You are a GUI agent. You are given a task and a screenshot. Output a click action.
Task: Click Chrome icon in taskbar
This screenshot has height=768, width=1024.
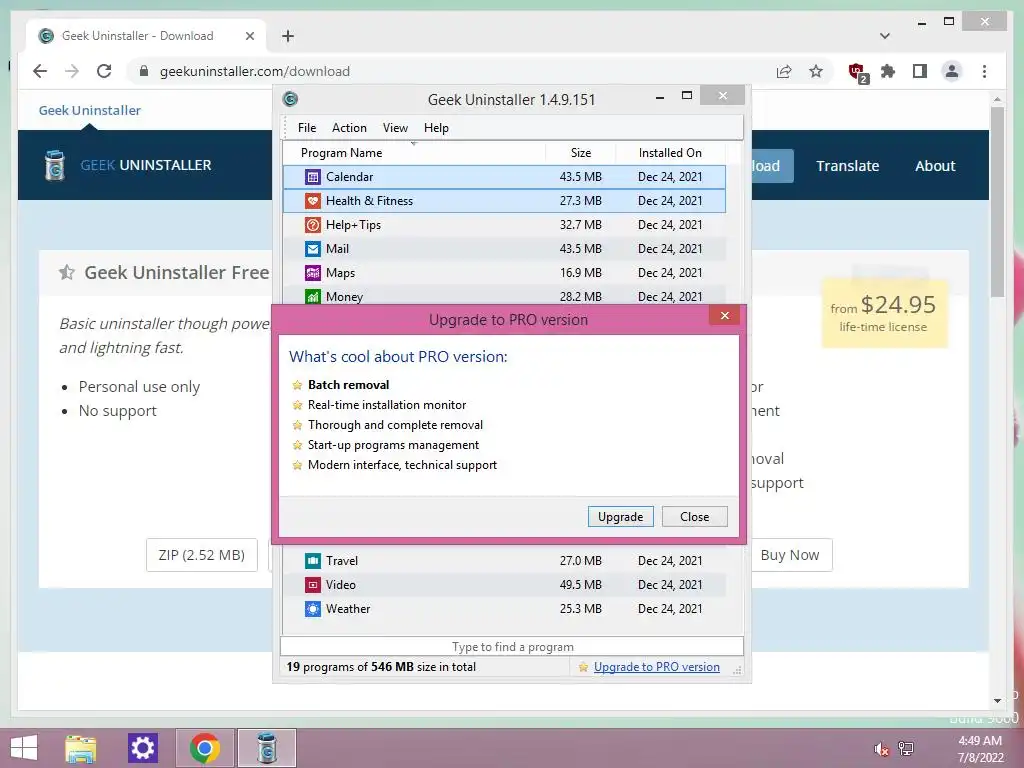205,748
